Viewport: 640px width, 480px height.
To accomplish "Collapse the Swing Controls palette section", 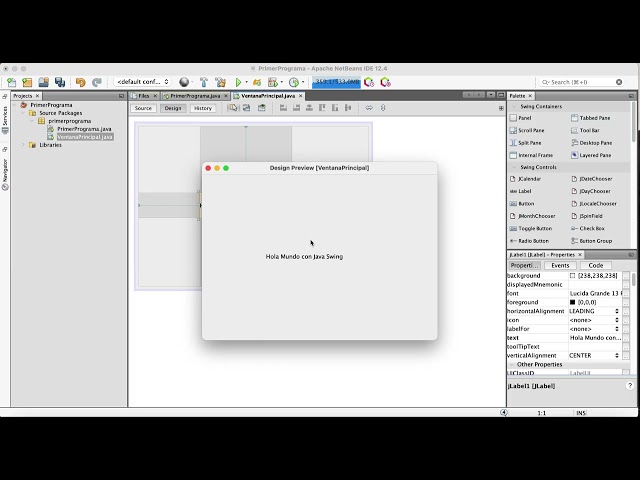I will click(514, 167).
